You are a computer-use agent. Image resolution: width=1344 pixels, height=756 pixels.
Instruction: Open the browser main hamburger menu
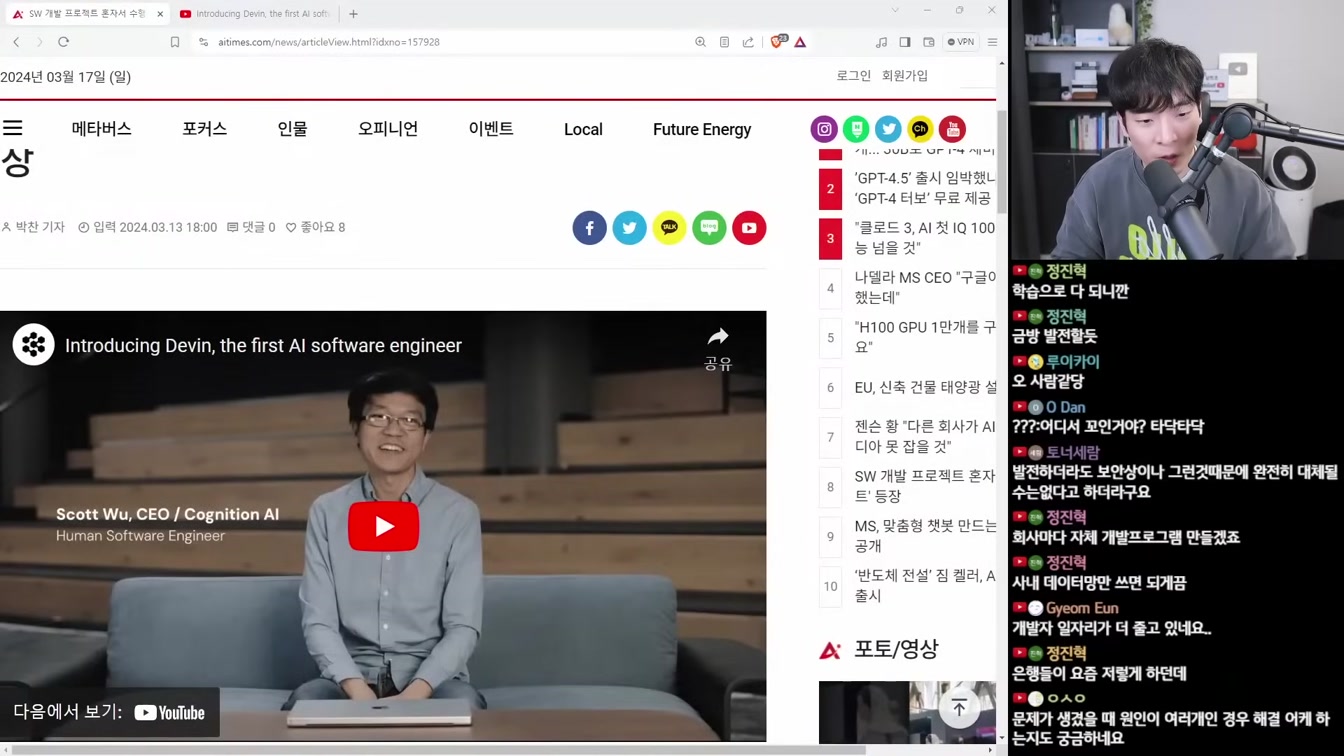pyautogui.click(x=992, y=42)
